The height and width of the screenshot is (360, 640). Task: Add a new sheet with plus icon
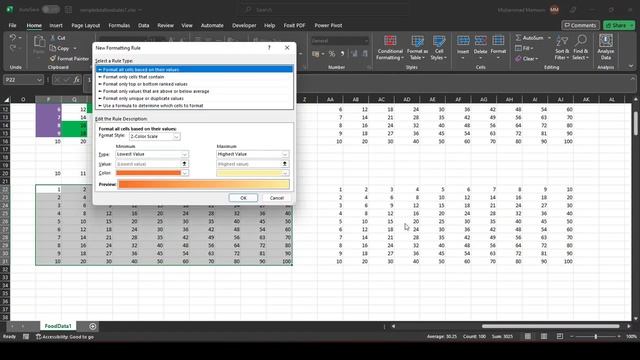[x=93, y=326]
